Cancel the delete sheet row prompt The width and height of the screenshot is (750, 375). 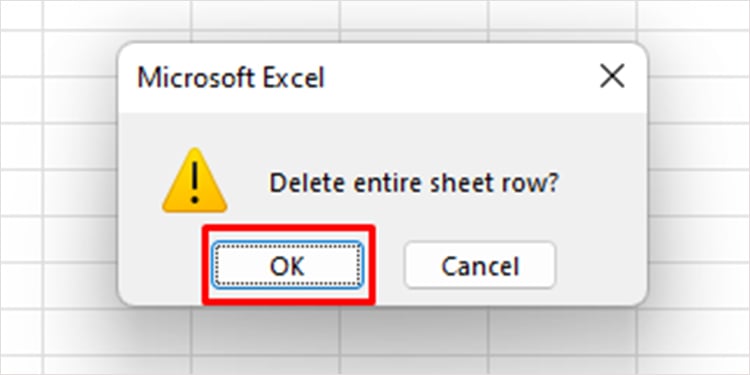(x=480, y=265)
